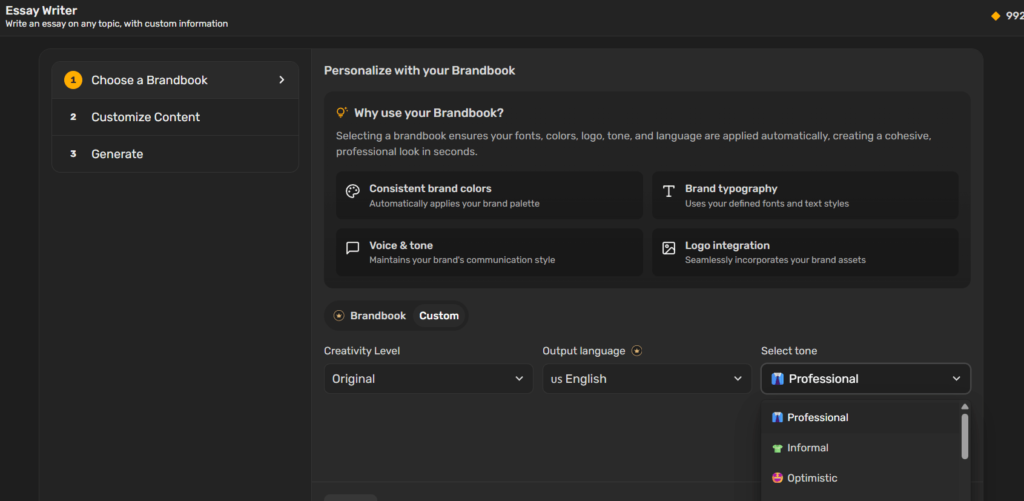Screen dimensions: 1024x501
Task: Click the speech bubble icon for Voice & tone
Action: [x=353, y=248]
